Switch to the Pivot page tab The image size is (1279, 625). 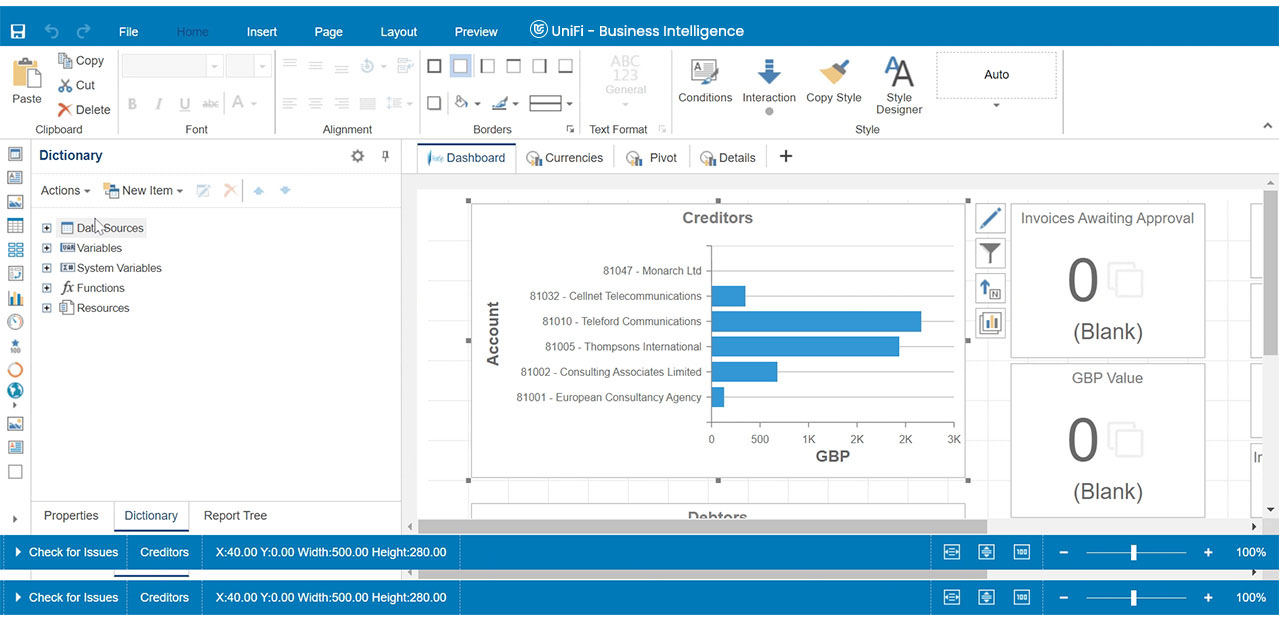pyautogui.click(x=652, y=158)
